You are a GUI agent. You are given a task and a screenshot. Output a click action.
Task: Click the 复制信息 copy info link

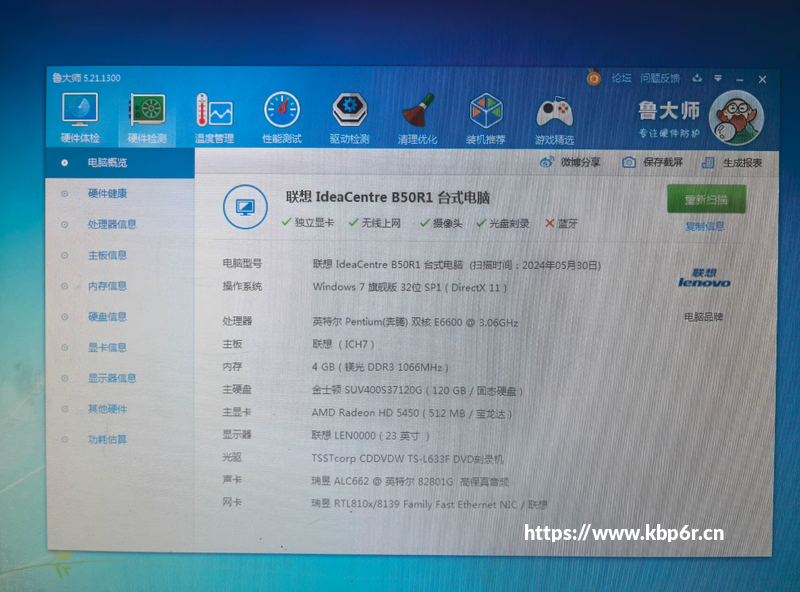point(705,226)
